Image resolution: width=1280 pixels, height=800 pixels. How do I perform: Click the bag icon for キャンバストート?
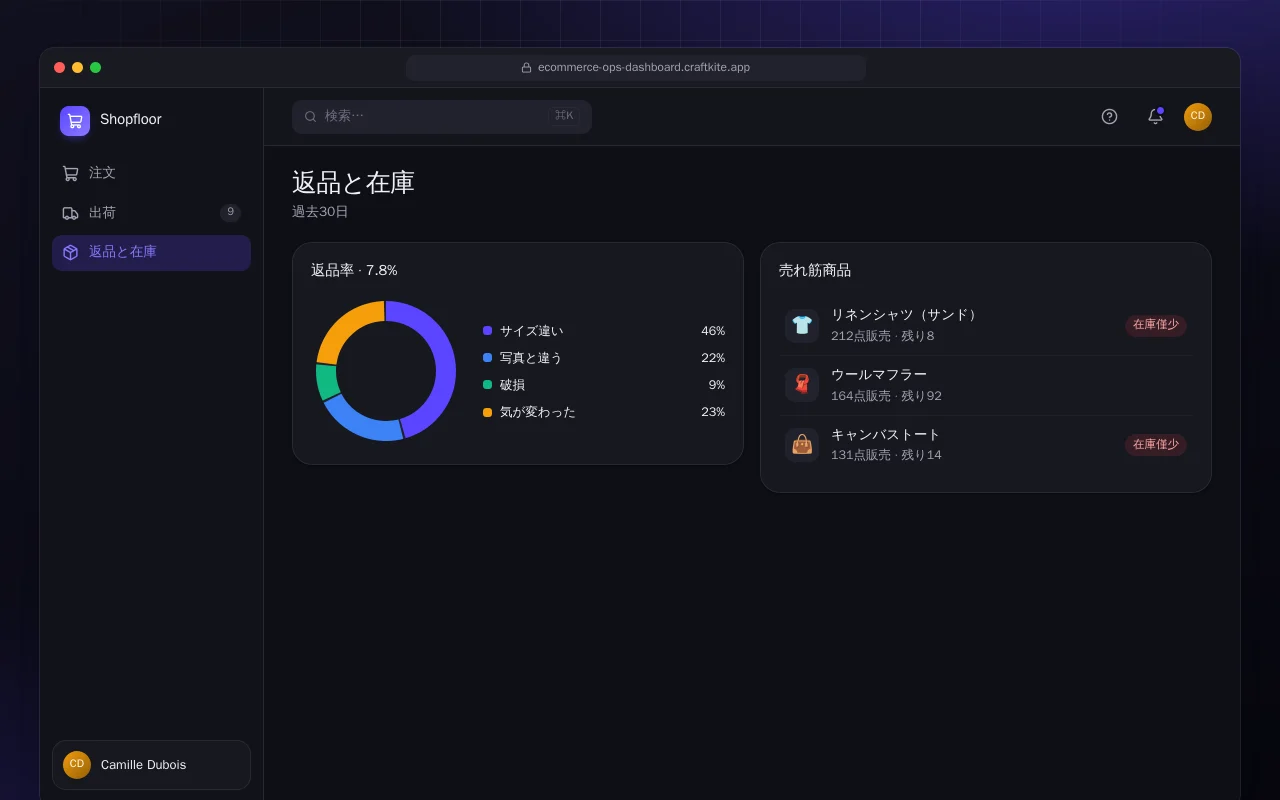point(802,445)
